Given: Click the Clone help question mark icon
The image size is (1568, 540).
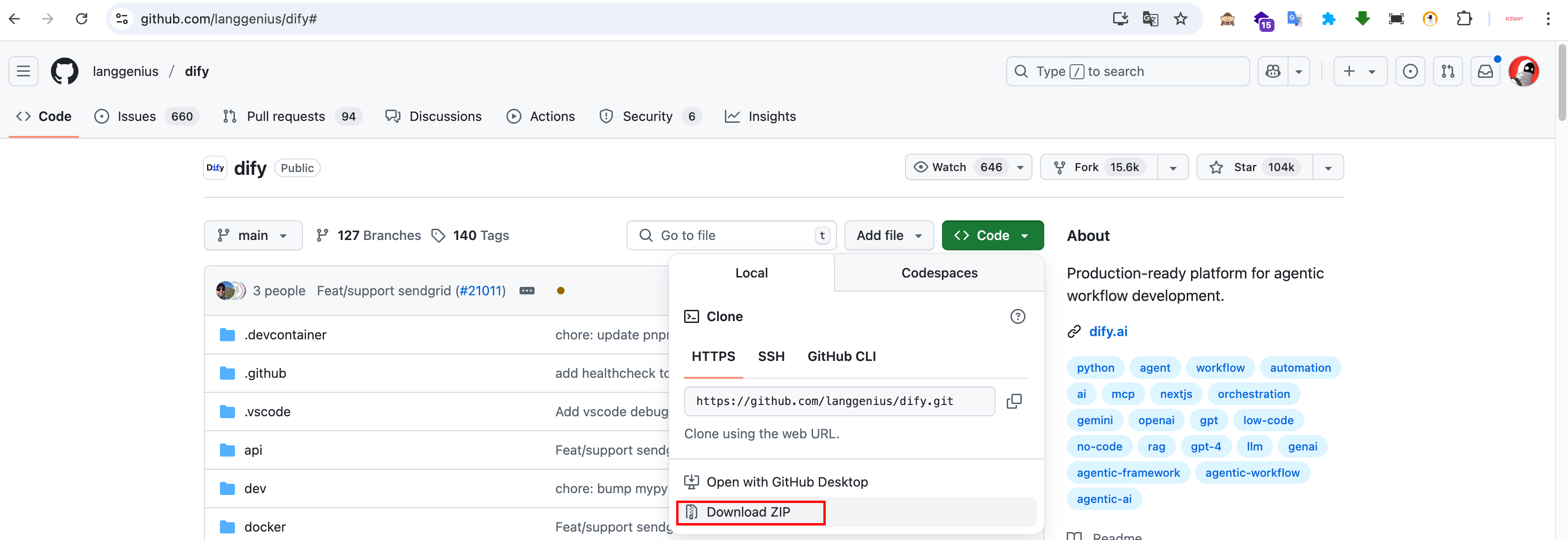Looking at the screenshot, I should [1018, 316].
